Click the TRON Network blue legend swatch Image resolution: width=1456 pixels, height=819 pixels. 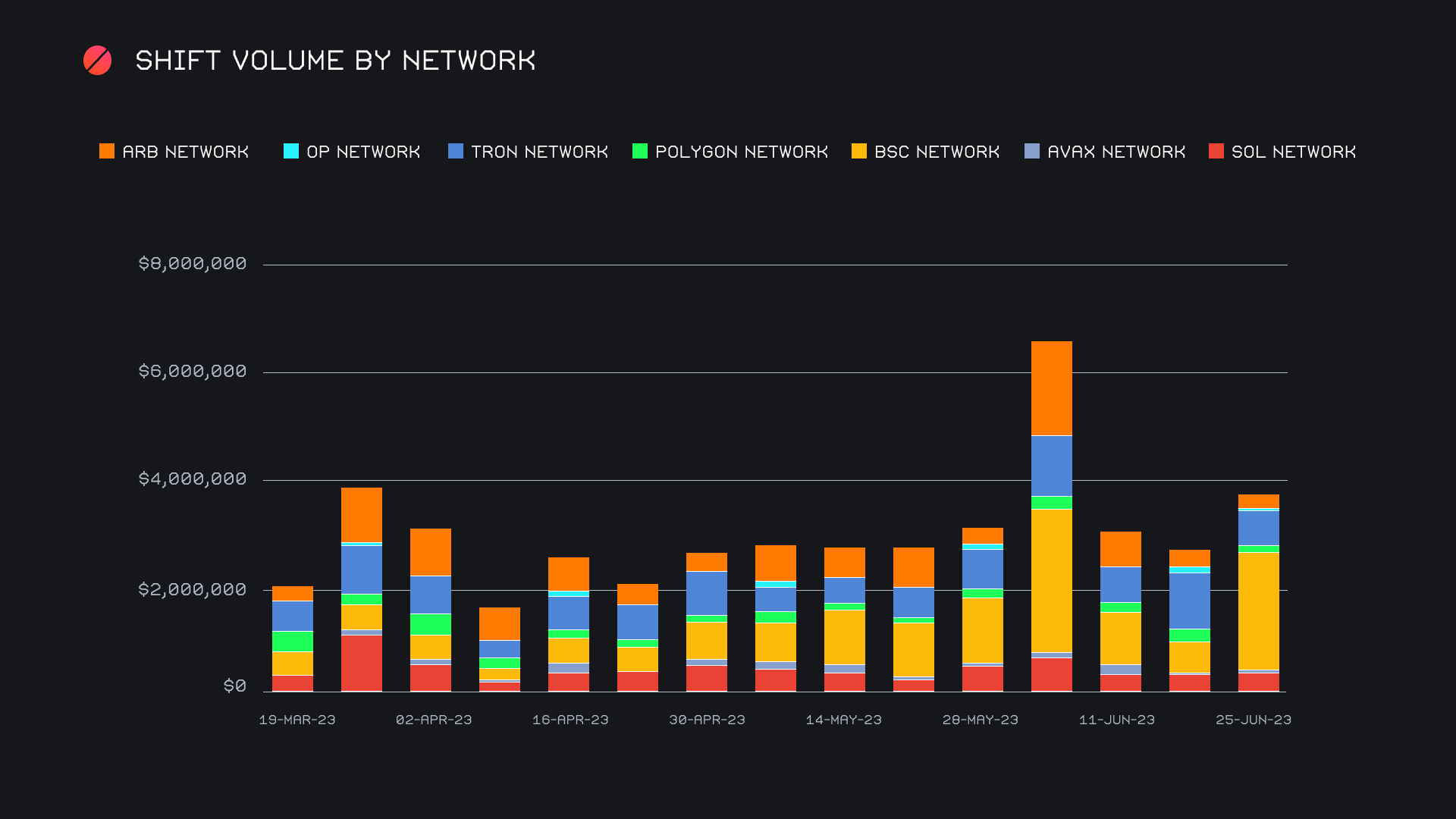pyautogui.click(x=456, y=152)
